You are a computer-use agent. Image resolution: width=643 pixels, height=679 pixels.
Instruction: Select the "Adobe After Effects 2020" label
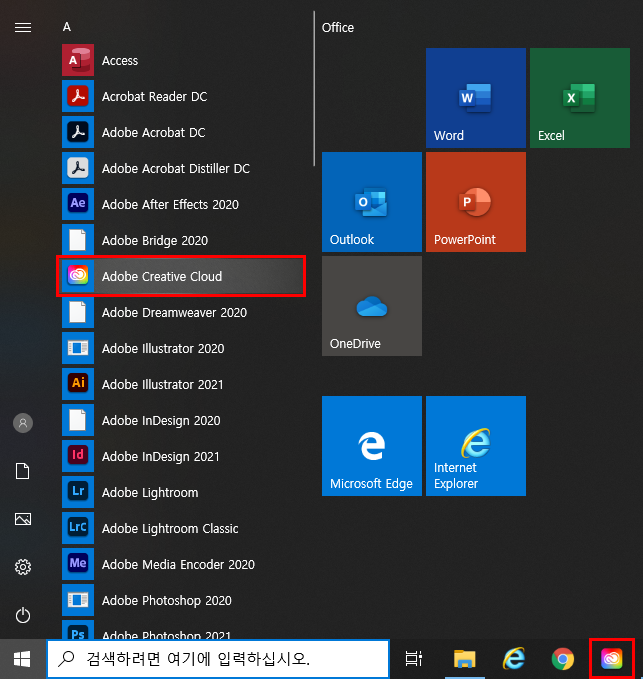[x=170, y=204]
